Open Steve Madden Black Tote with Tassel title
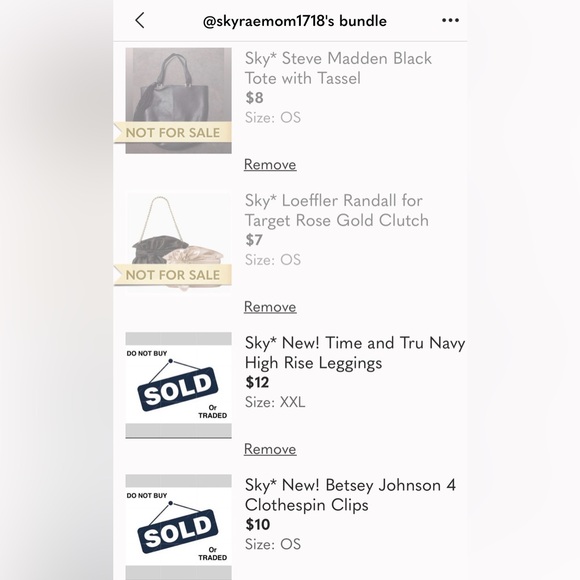Image resolution: width=580 pixels, height=580 pixels. (x=338, y=68)
